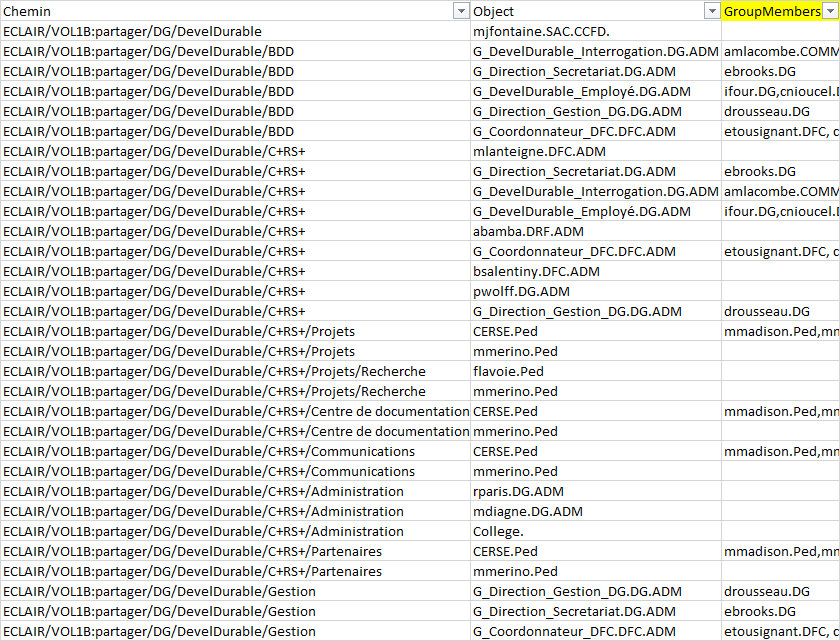This screenshot has height=641, width=840.
Task: Open the Chemin column filter dropdown
Action: click(460, 11)
